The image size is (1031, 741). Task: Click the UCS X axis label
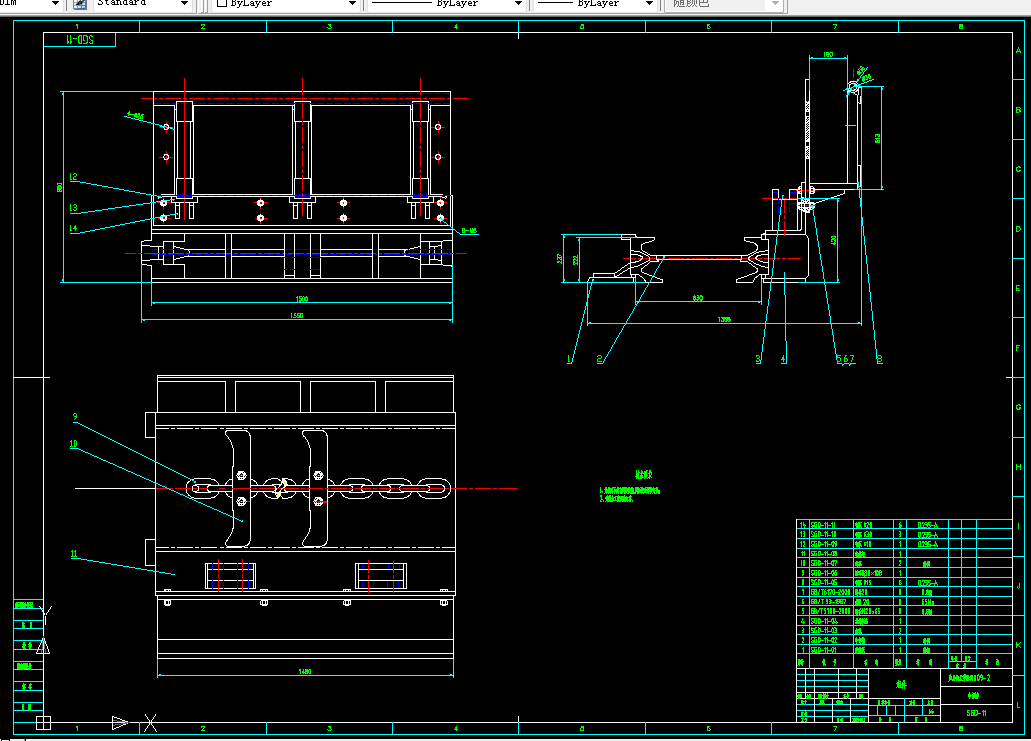151,723
